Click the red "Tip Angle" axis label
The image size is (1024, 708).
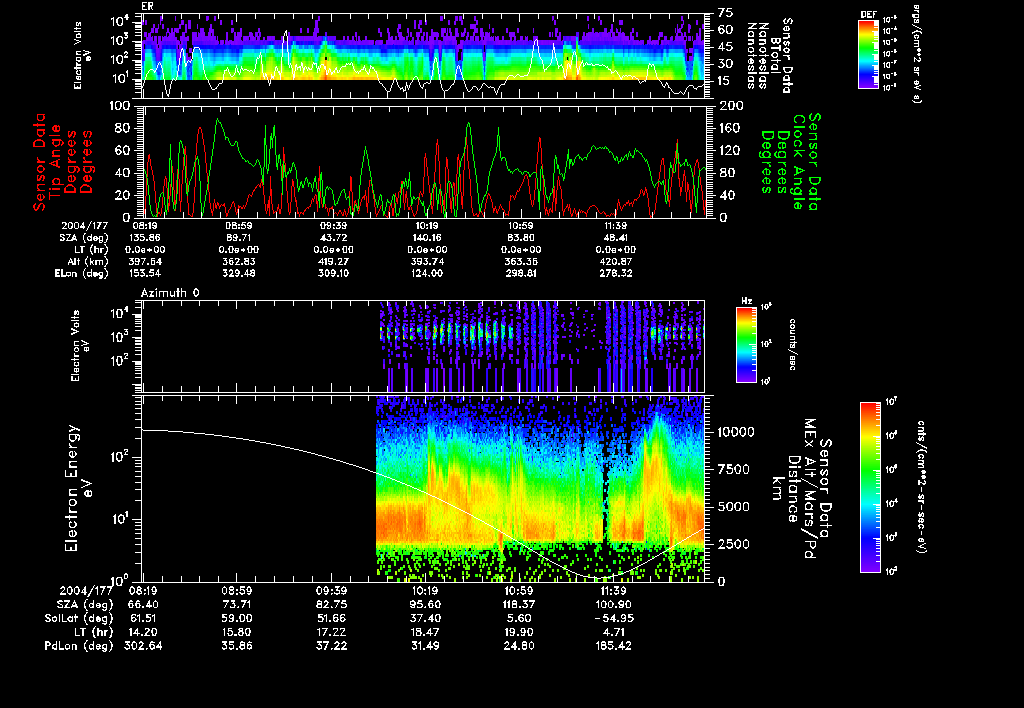56,162
